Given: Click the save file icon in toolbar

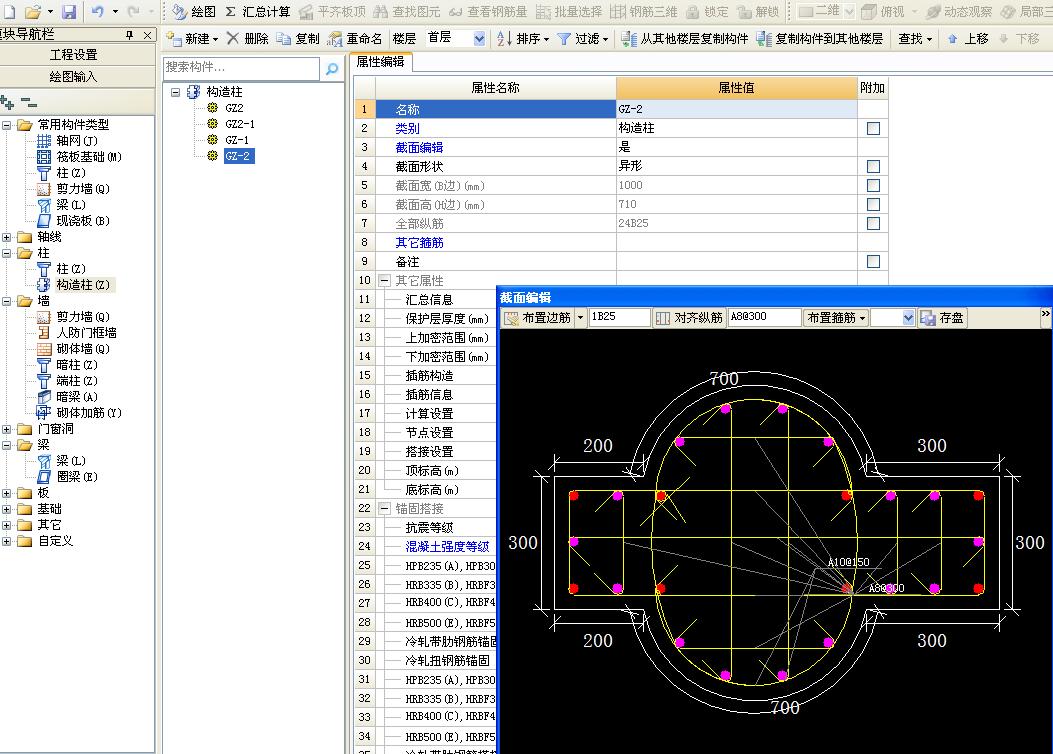Looking at the screenshot, I should click(x=69, y=12).
